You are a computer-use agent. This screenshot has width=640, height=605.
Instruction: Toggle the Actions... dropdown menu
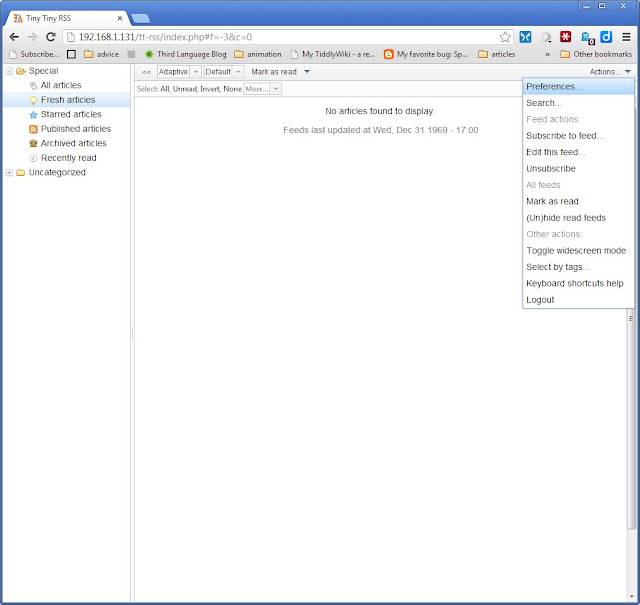tap(610, 72)
